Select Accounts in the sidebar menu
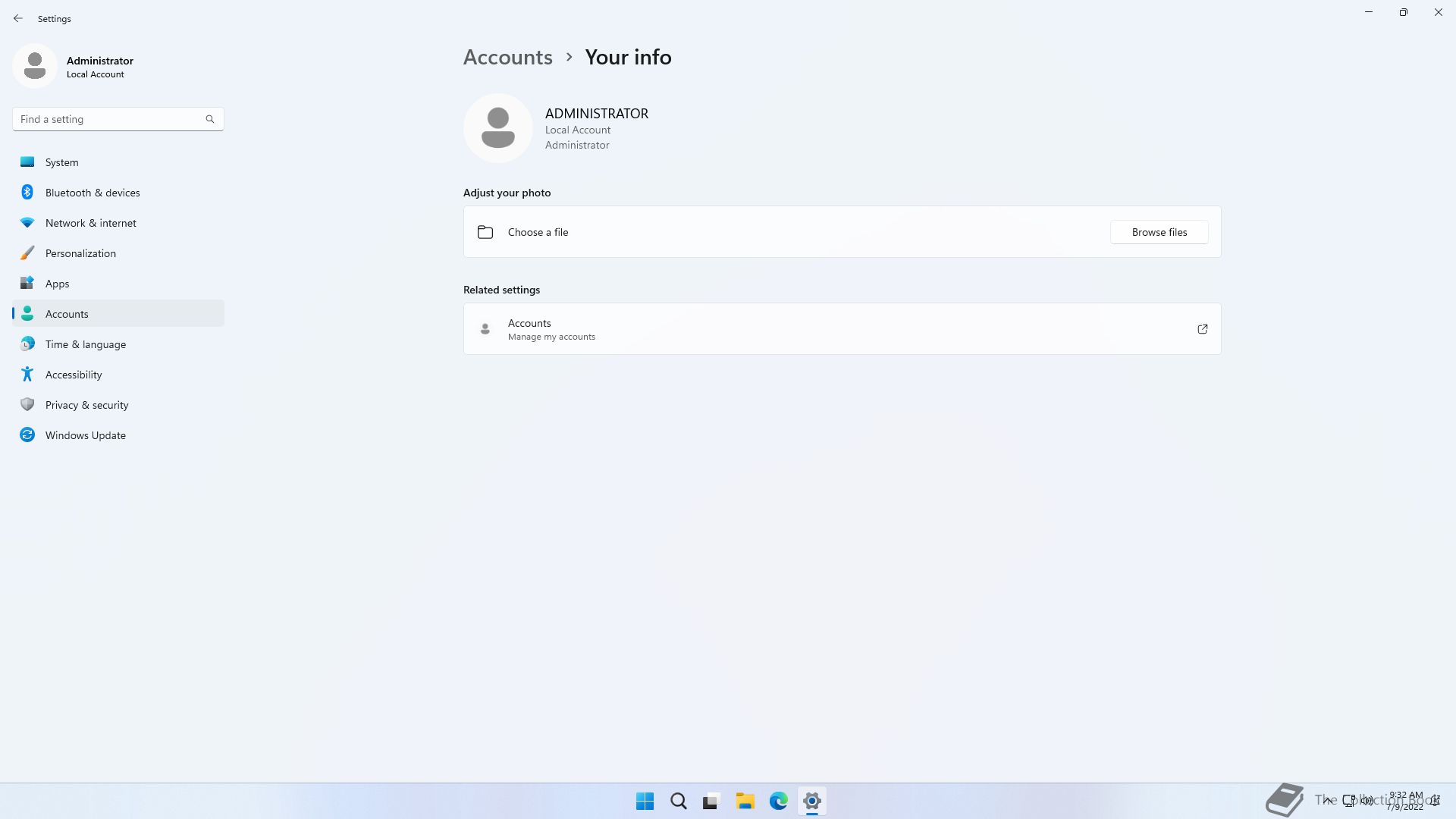This screenshot has height=819, width=1456. point(67,314)
